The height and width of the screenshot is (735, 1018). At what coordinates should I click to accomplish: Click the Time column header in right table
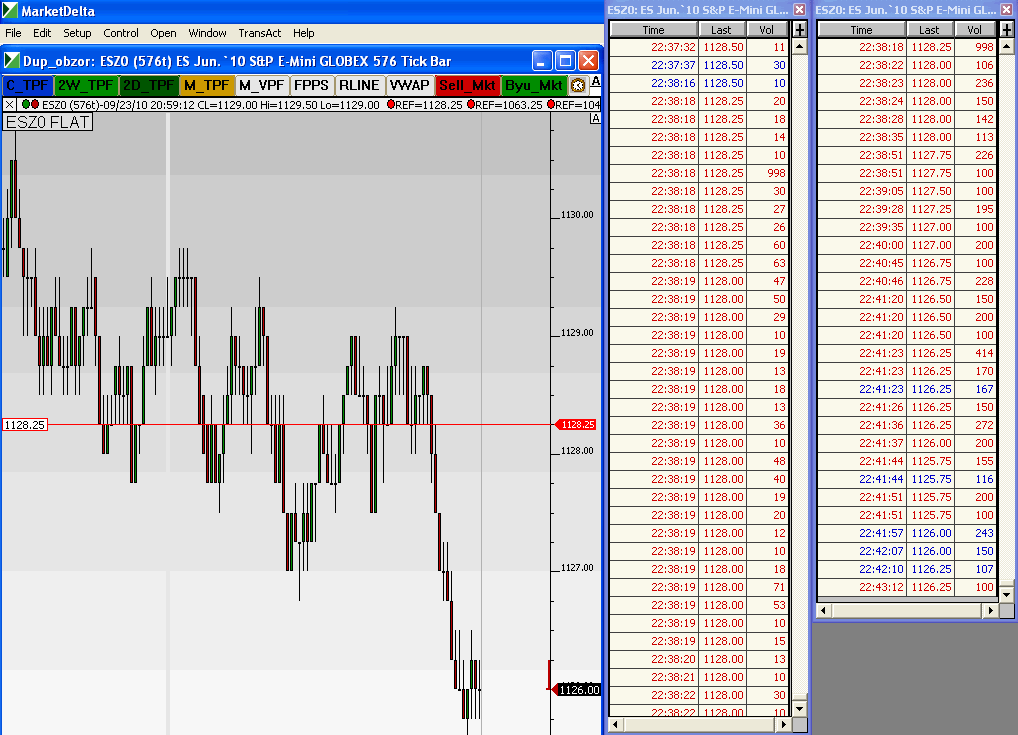coord(861,30)
